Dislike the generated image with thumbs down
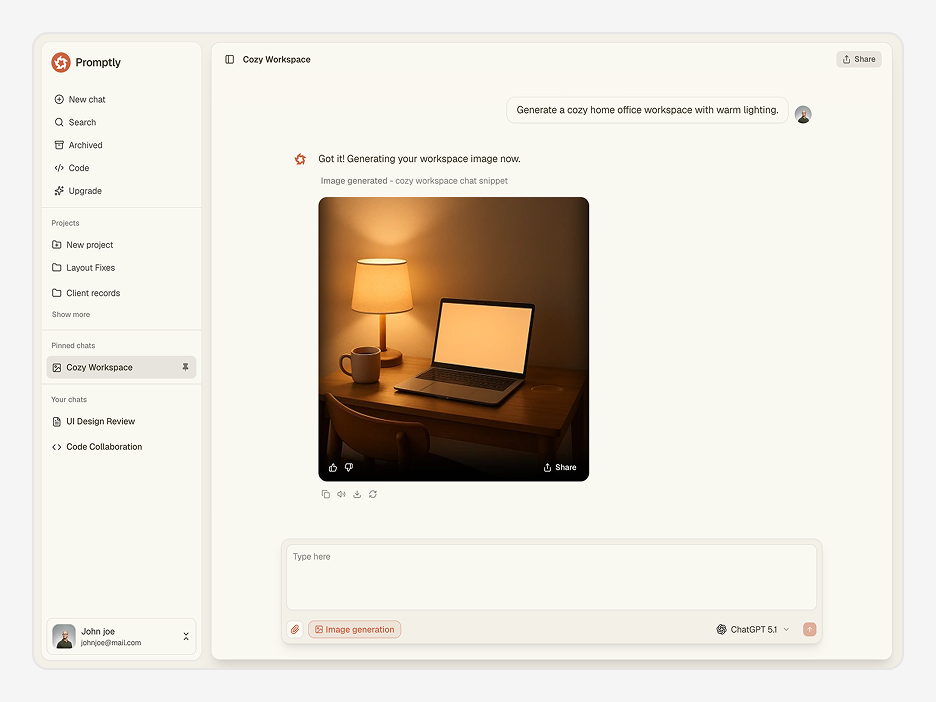 [349, 467]
